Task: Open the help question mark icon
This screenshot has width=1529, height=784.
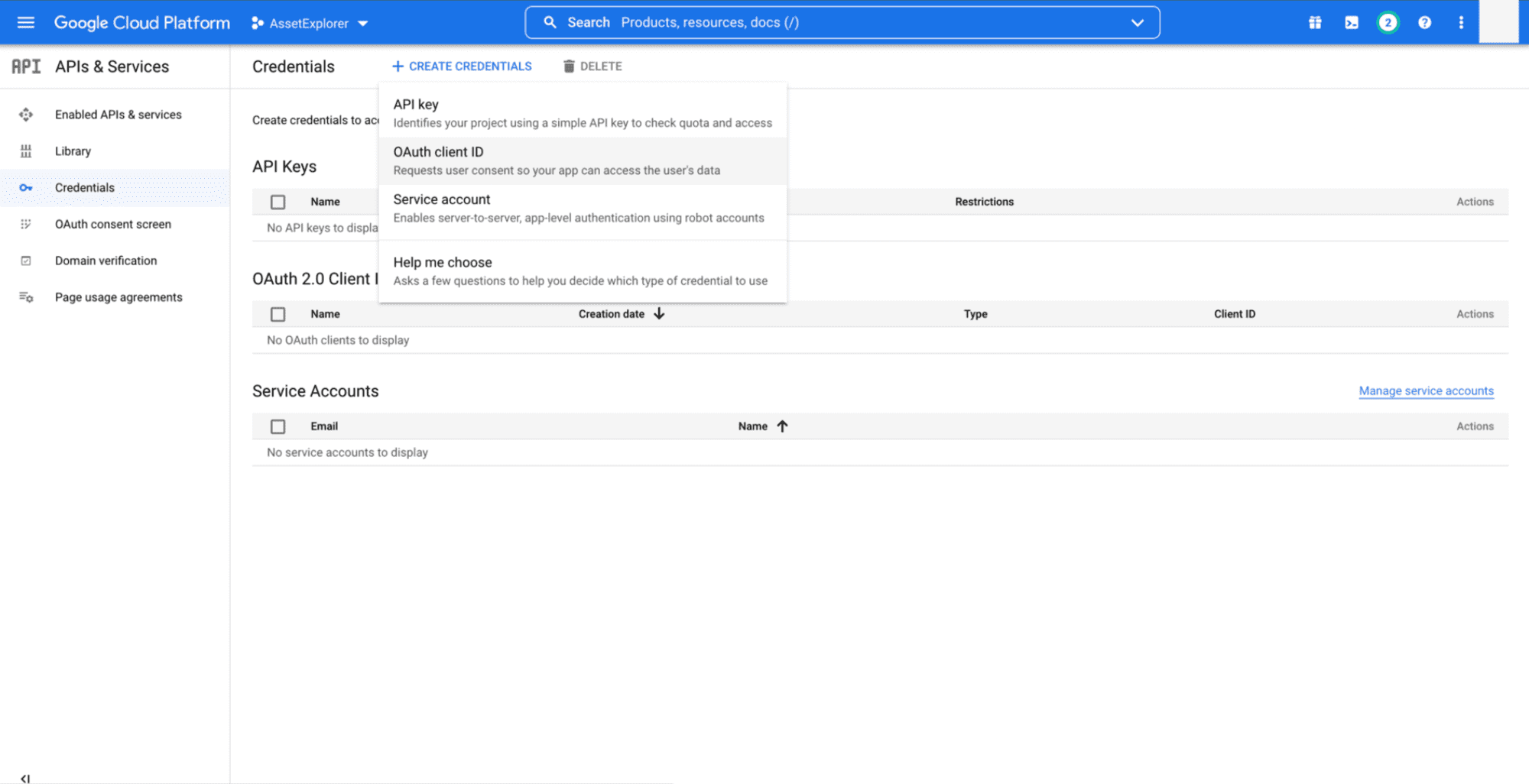Action: pos(1424,23)
